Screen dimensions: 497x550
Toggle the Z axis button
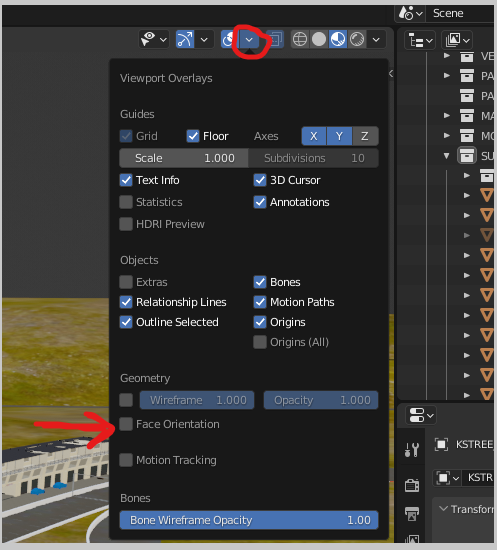click(x=365, y=136)
